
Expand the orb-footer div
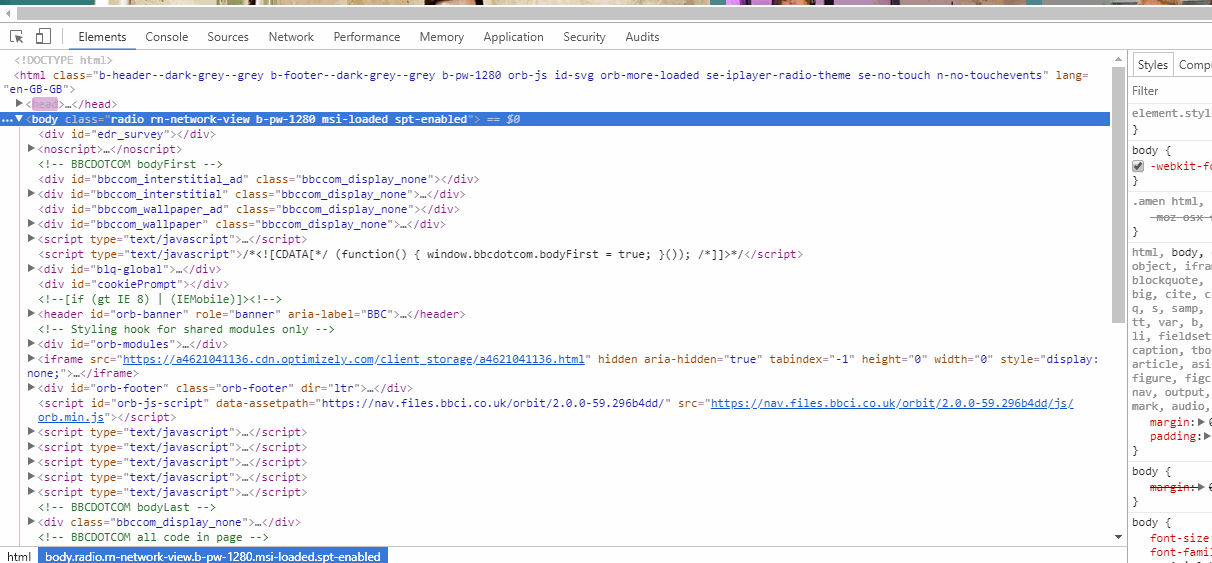(32, 388)
